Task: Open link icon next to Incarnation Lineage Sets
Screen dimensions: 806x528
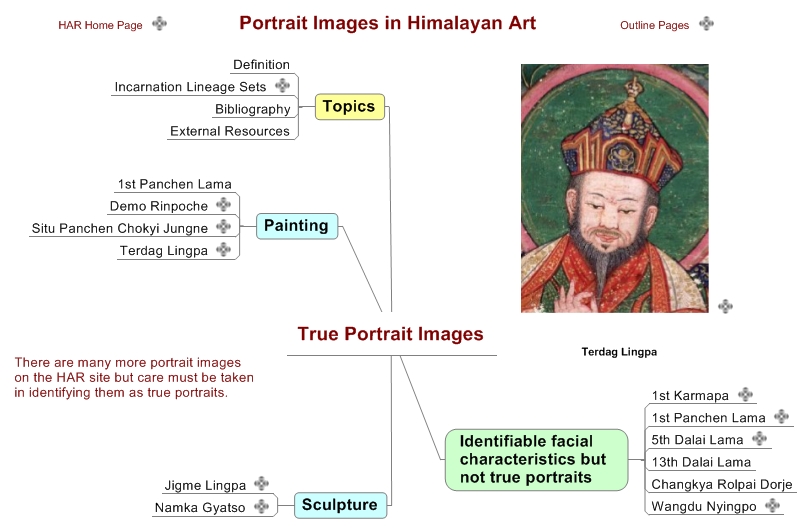Action: (x=282, y=85)
